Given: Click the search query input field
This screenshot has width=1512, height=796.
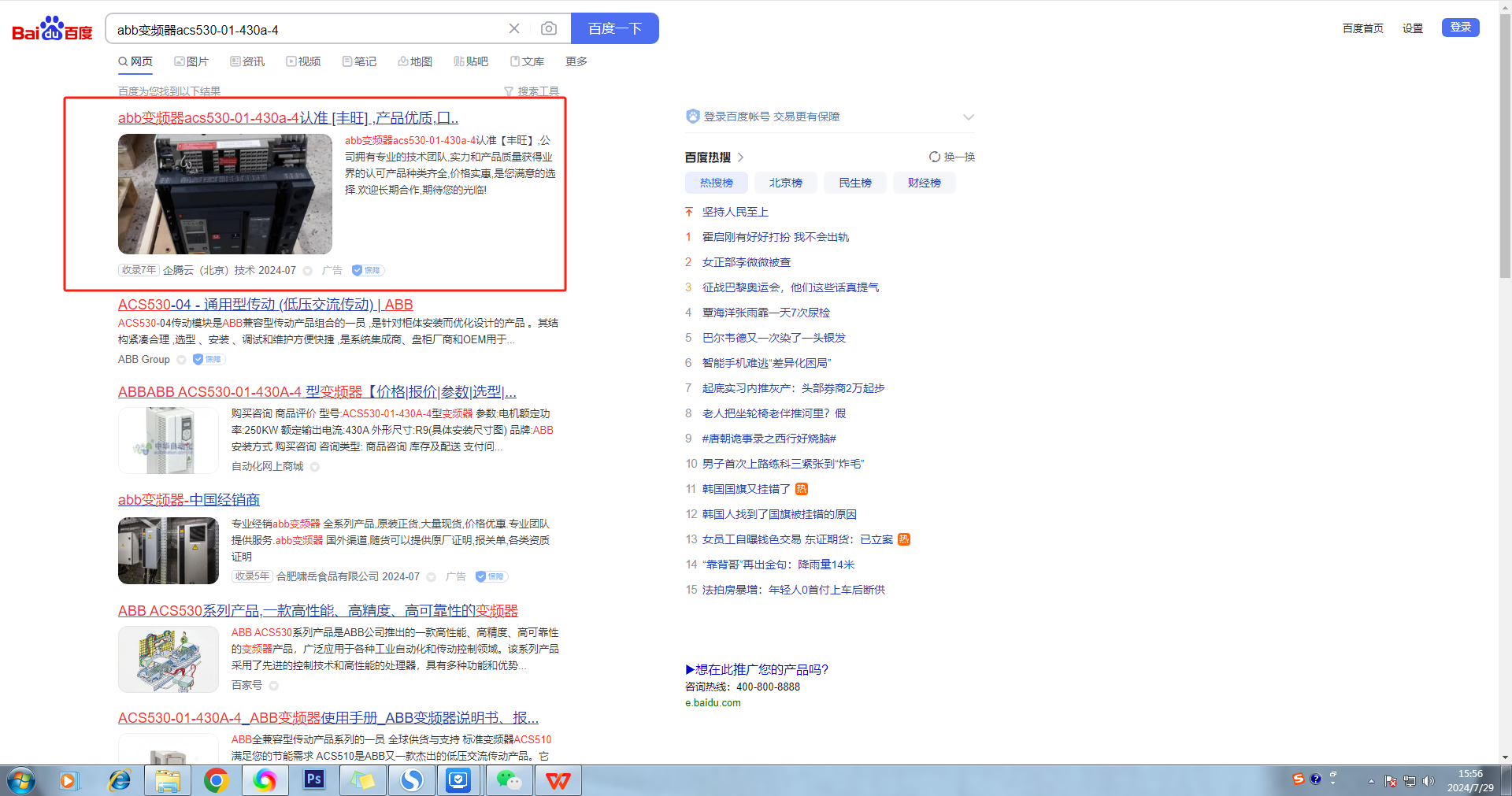Looking at the screenshot, I should [307, 29].
